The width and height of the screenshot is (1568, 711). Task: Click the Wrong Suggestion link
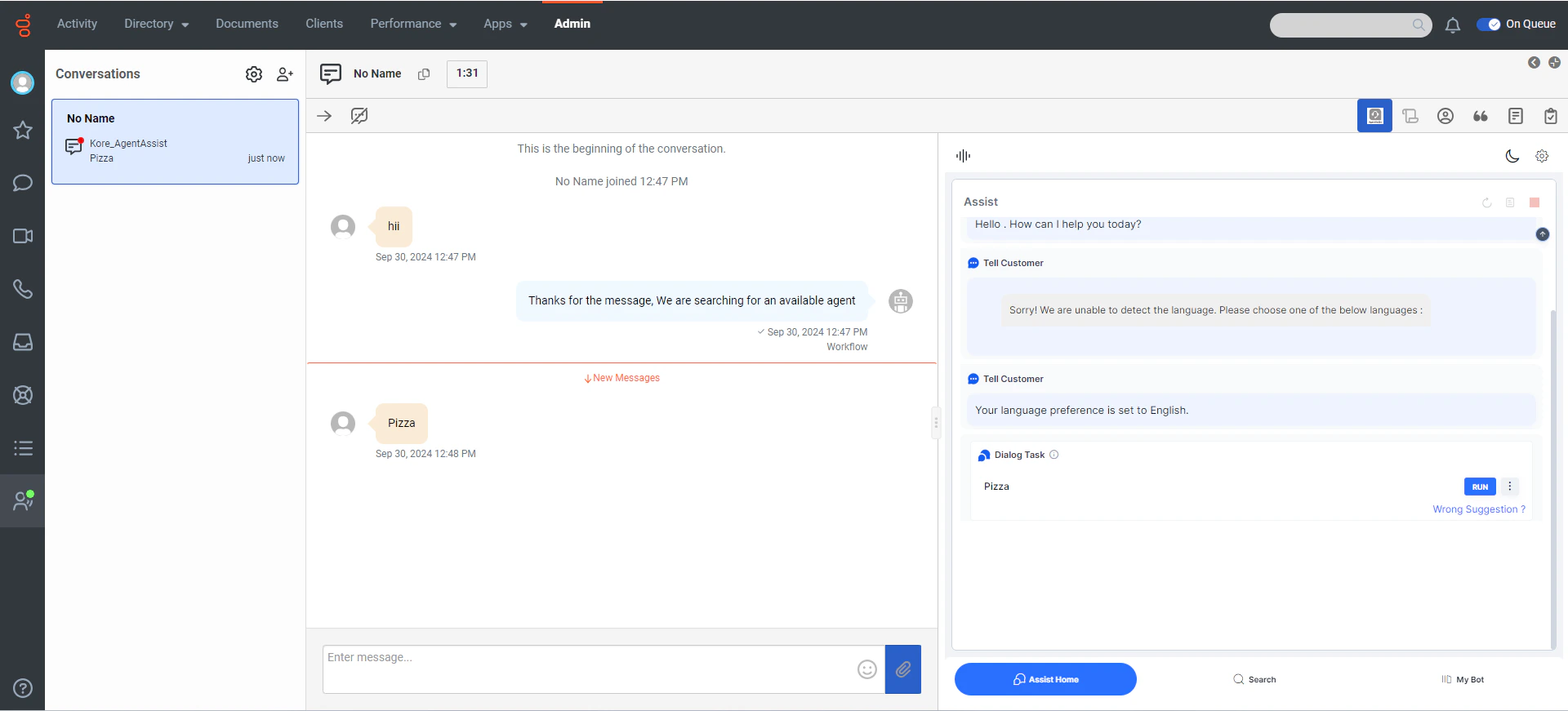point(1479,509)
